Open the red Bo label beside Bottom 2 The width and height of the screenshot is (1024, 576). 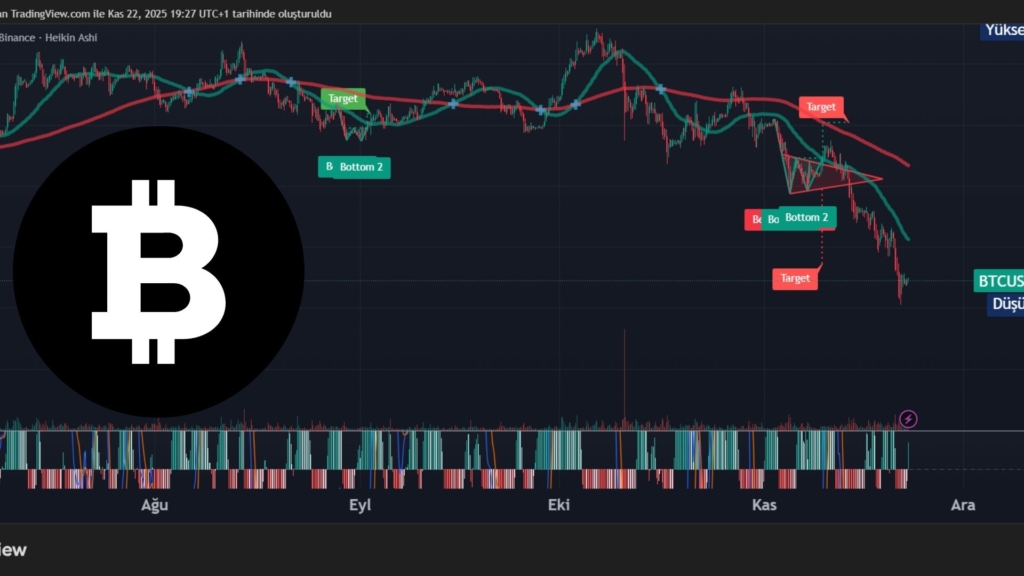pyautogui.click(x=755, y=218)
